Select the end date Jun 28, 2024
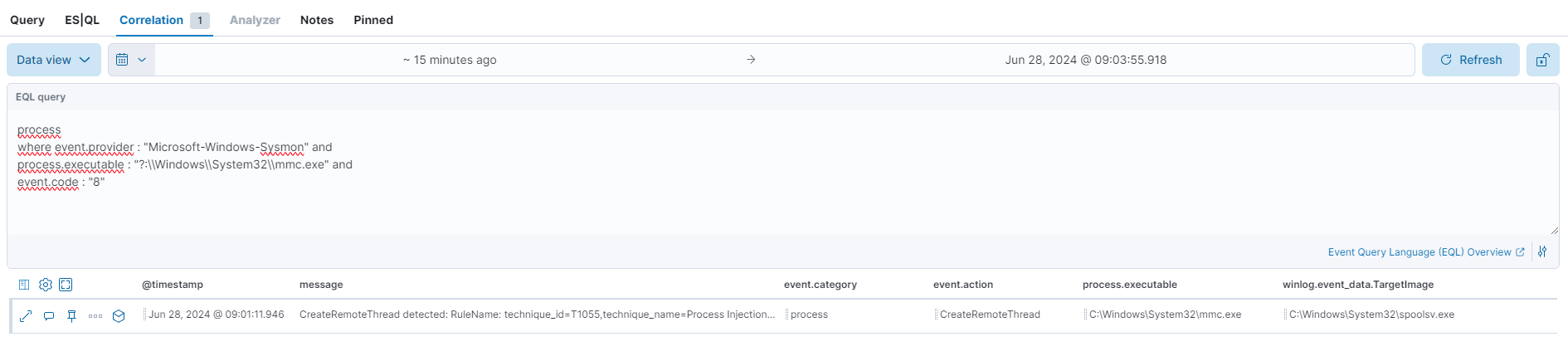 1085,60
